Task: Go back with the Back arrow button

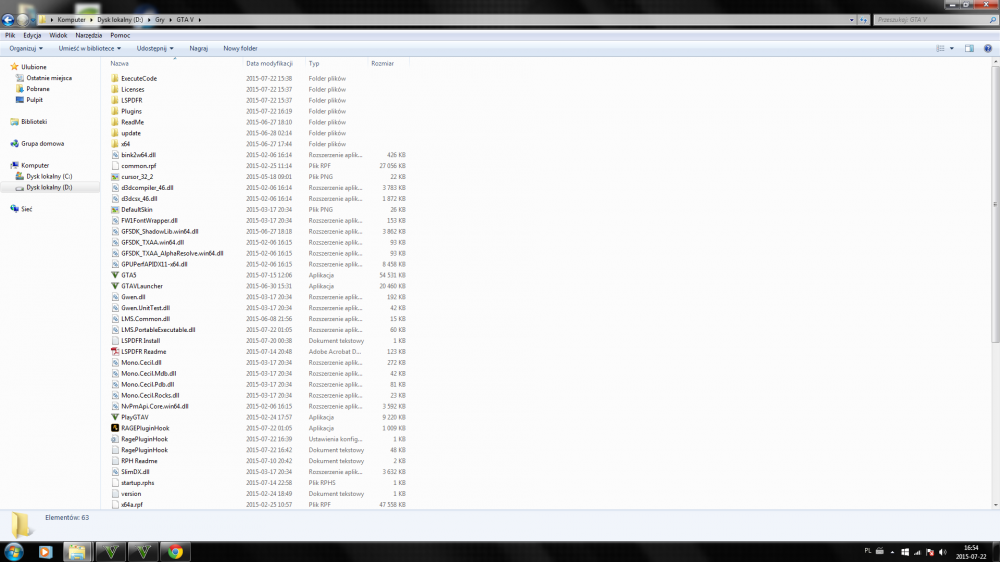Action: pyautogui.click(x=8, y=20)
